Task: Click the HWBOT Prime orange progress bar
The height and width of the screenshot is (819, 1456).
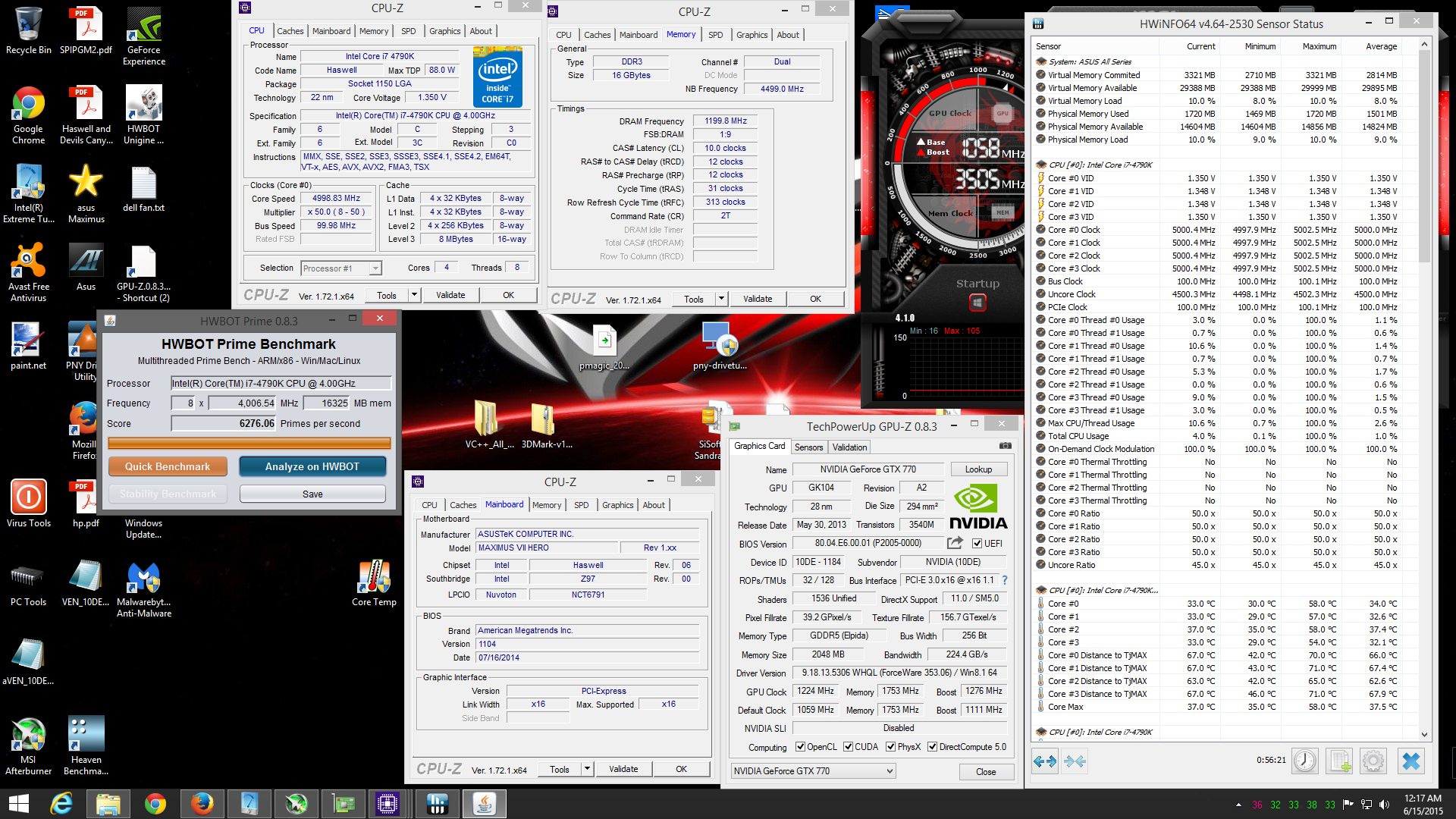Action: (249, 444)
